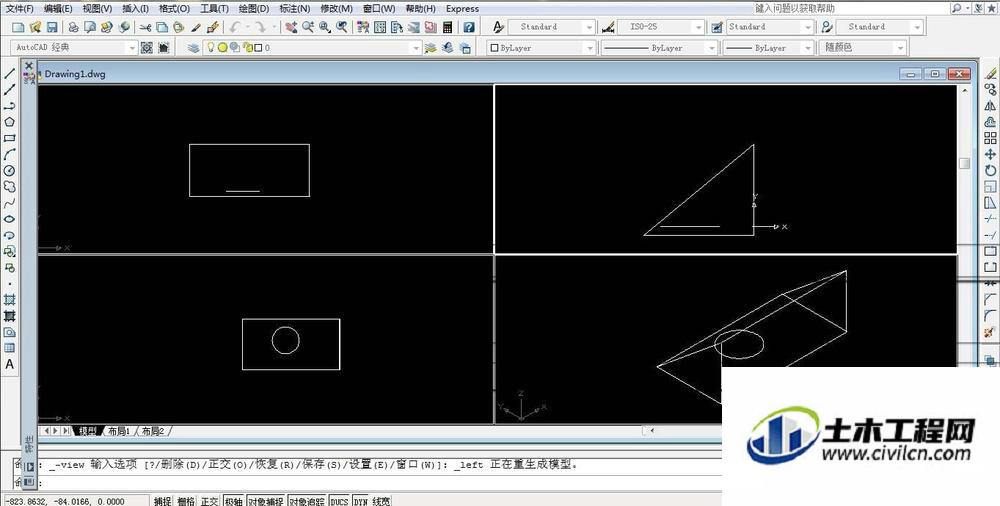Select the Array grid tool
The width and height of the screenshot is (1000, 506).
pos(990,138)
